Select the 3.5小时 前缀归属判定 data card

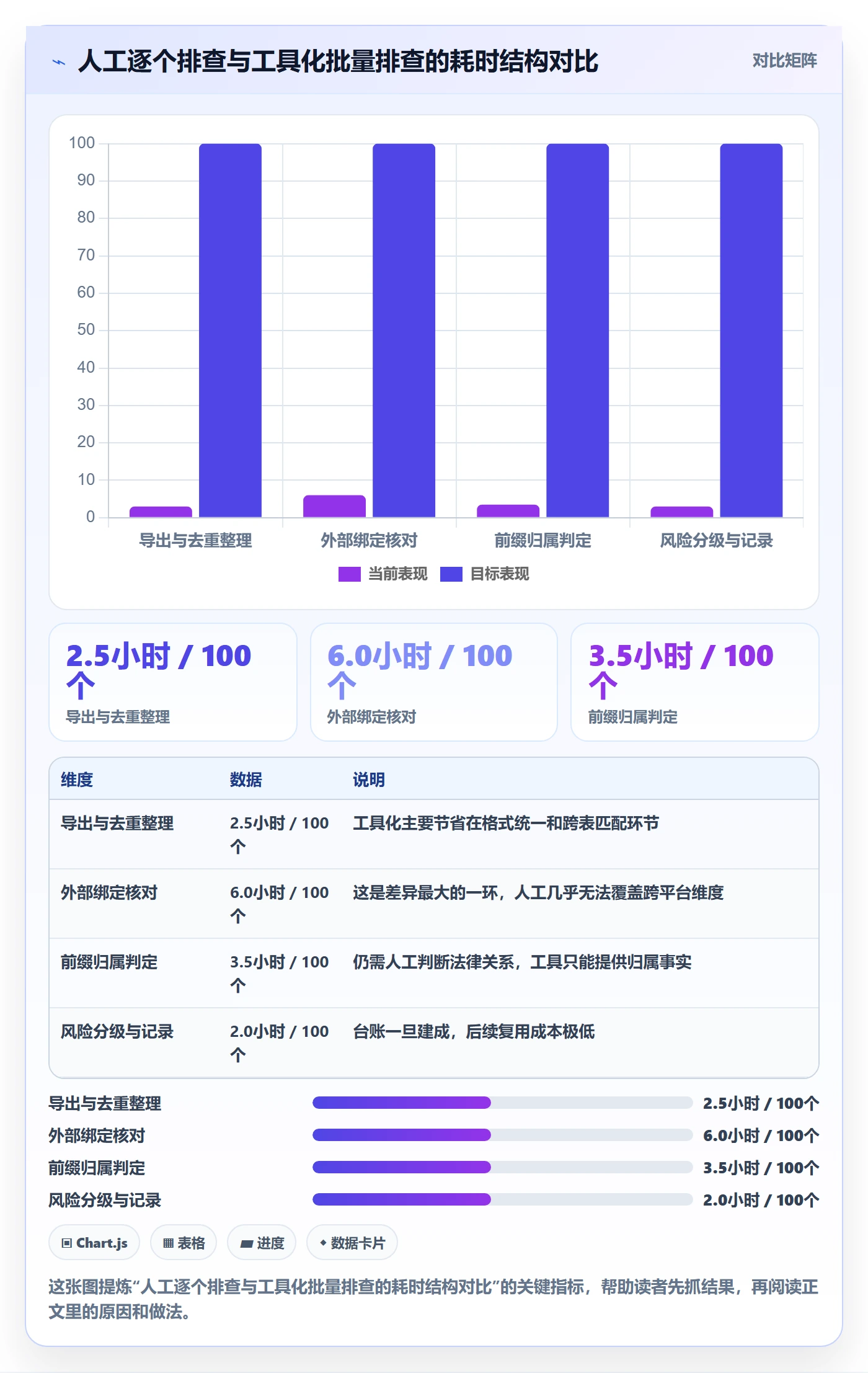coord(695,682)
